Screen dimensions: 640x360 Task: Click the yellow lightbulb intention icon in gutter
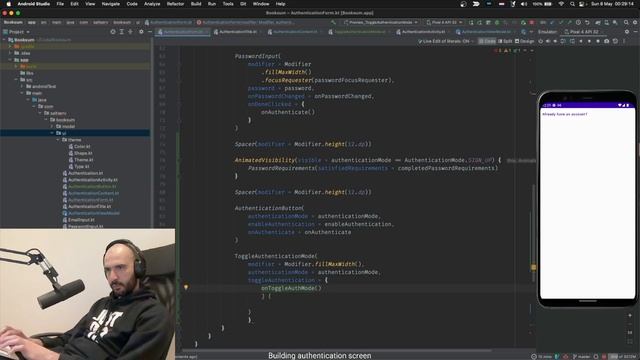(186, 287)
